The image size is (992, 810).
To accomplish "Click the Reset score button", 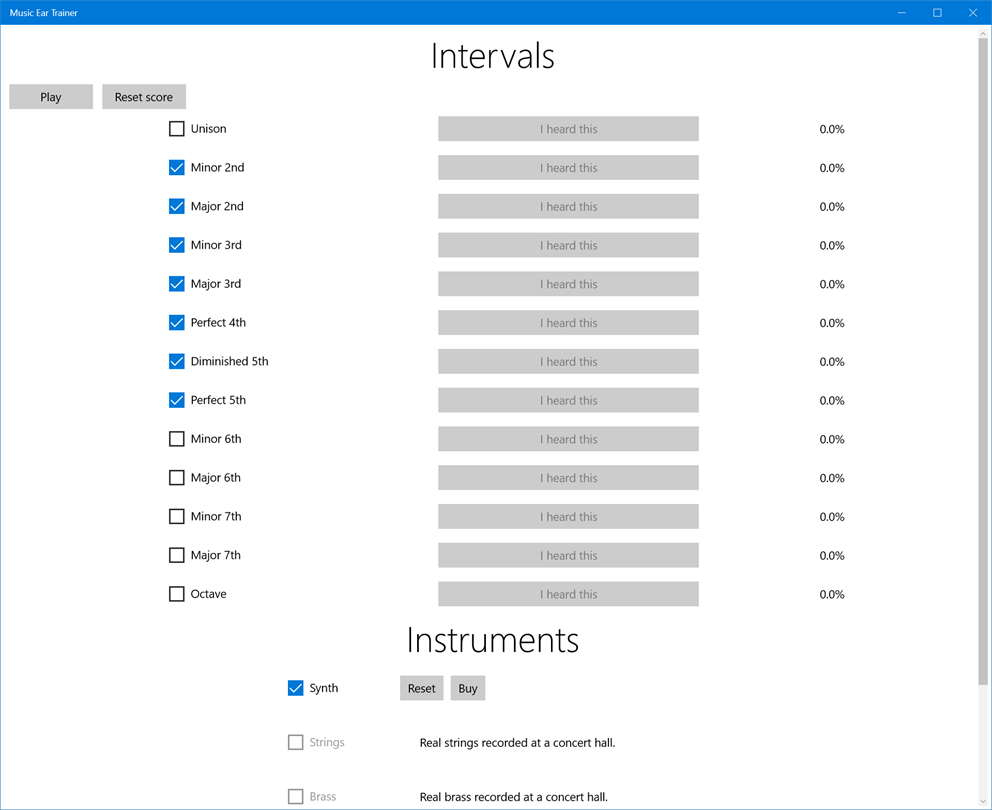I will pos(144,97).
